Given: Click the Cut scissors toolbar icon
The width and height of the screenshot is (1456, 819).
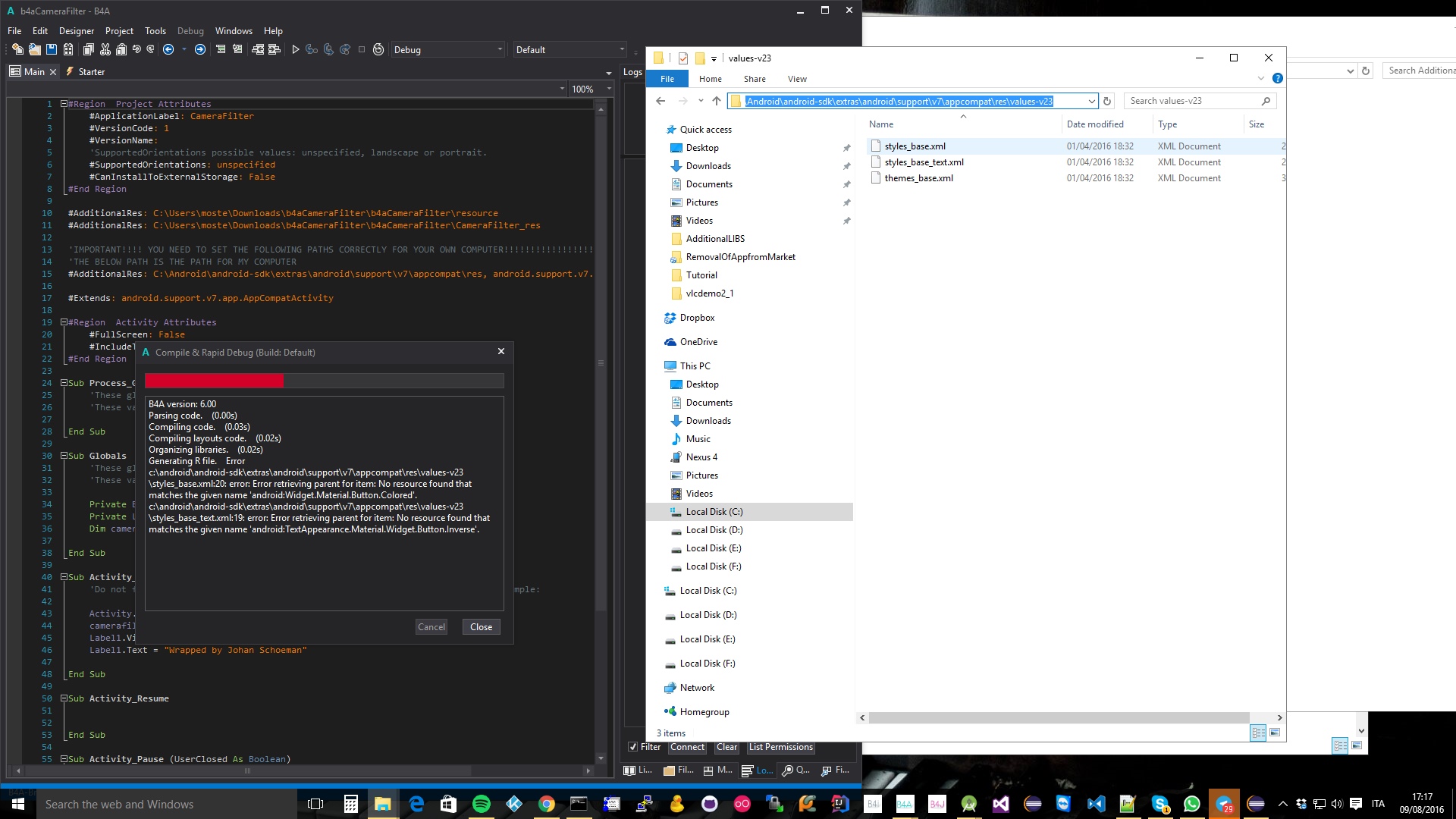Looking at the screenshot, I should (x=105, y=50).
